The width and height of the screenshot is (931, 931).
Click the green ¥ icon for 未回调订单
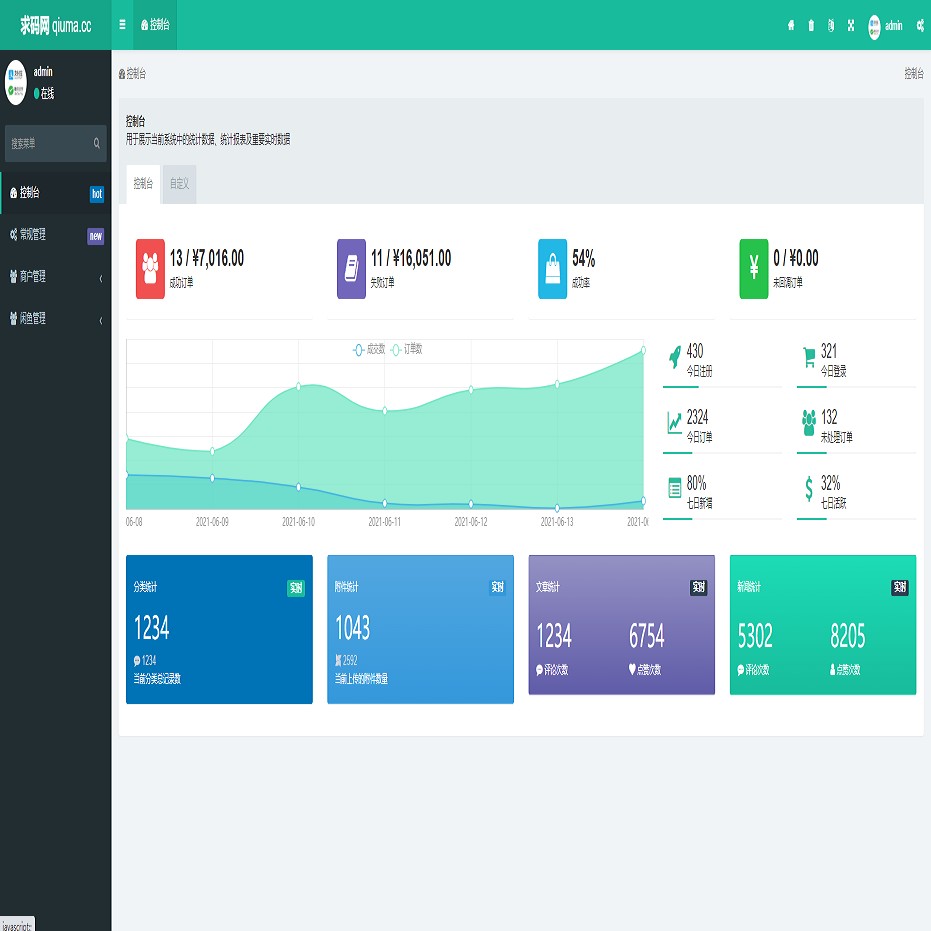point(753,269)
